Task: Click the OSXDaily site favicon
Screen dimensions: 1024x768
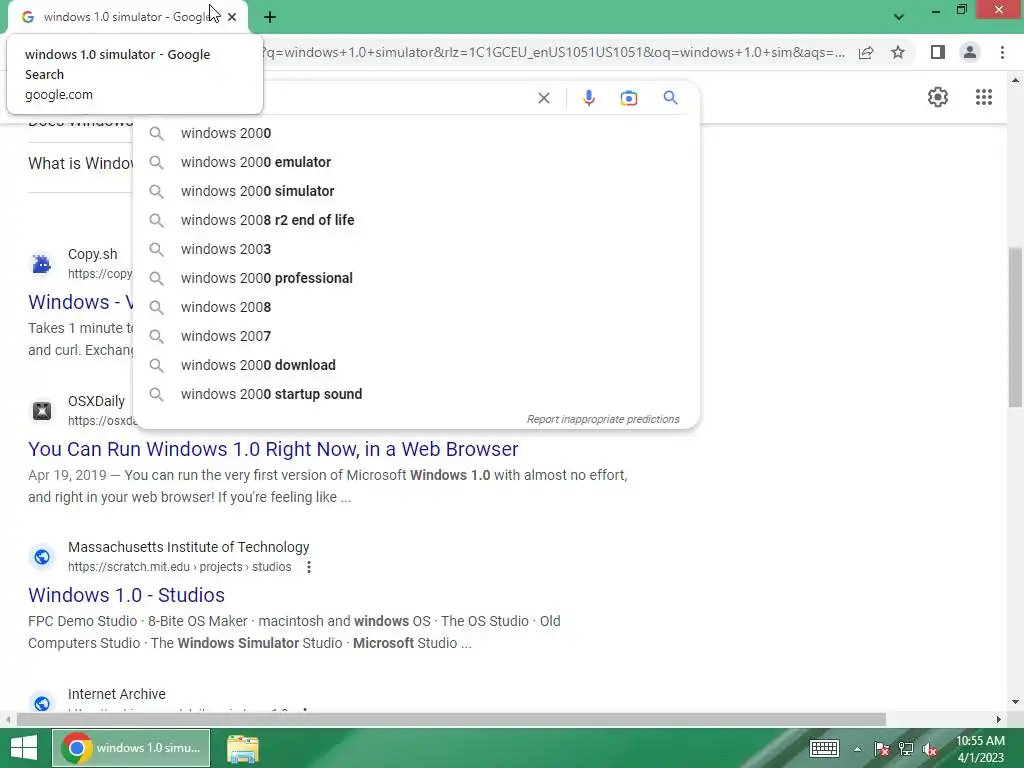Action: click(42, 411)
